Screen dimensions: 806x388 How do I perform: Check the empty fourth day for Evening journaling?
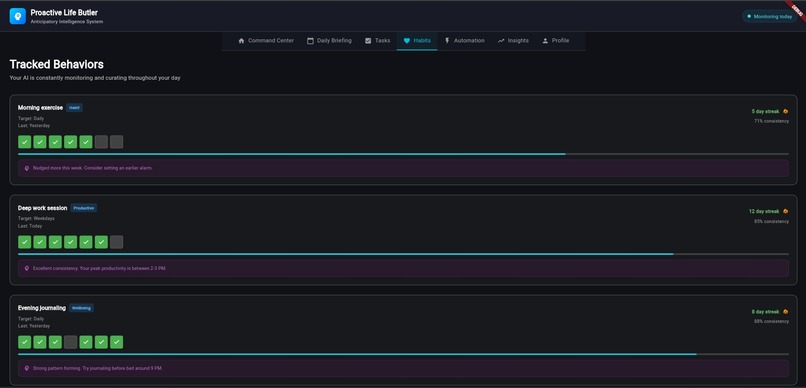pyautogui.click(x=70, y=342)
